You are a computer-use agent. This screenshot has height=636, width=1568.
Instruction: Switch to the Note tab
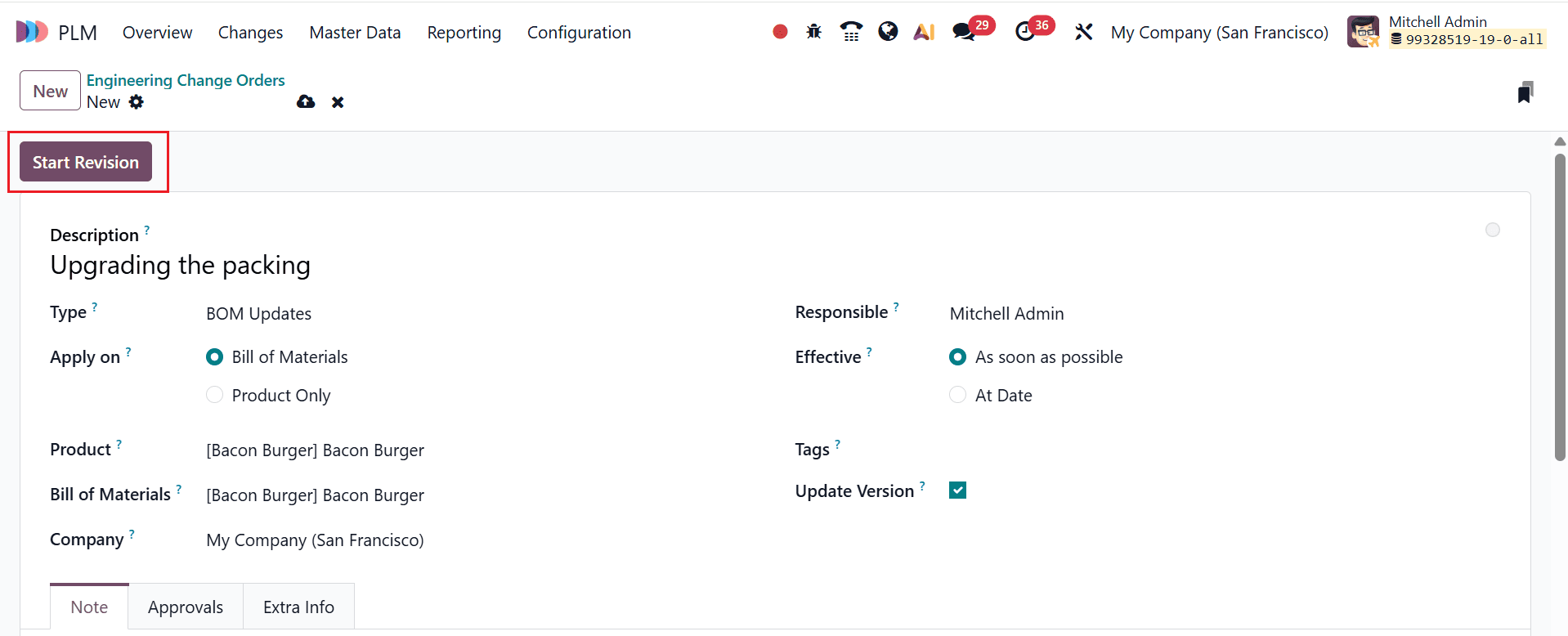(89, 607)
